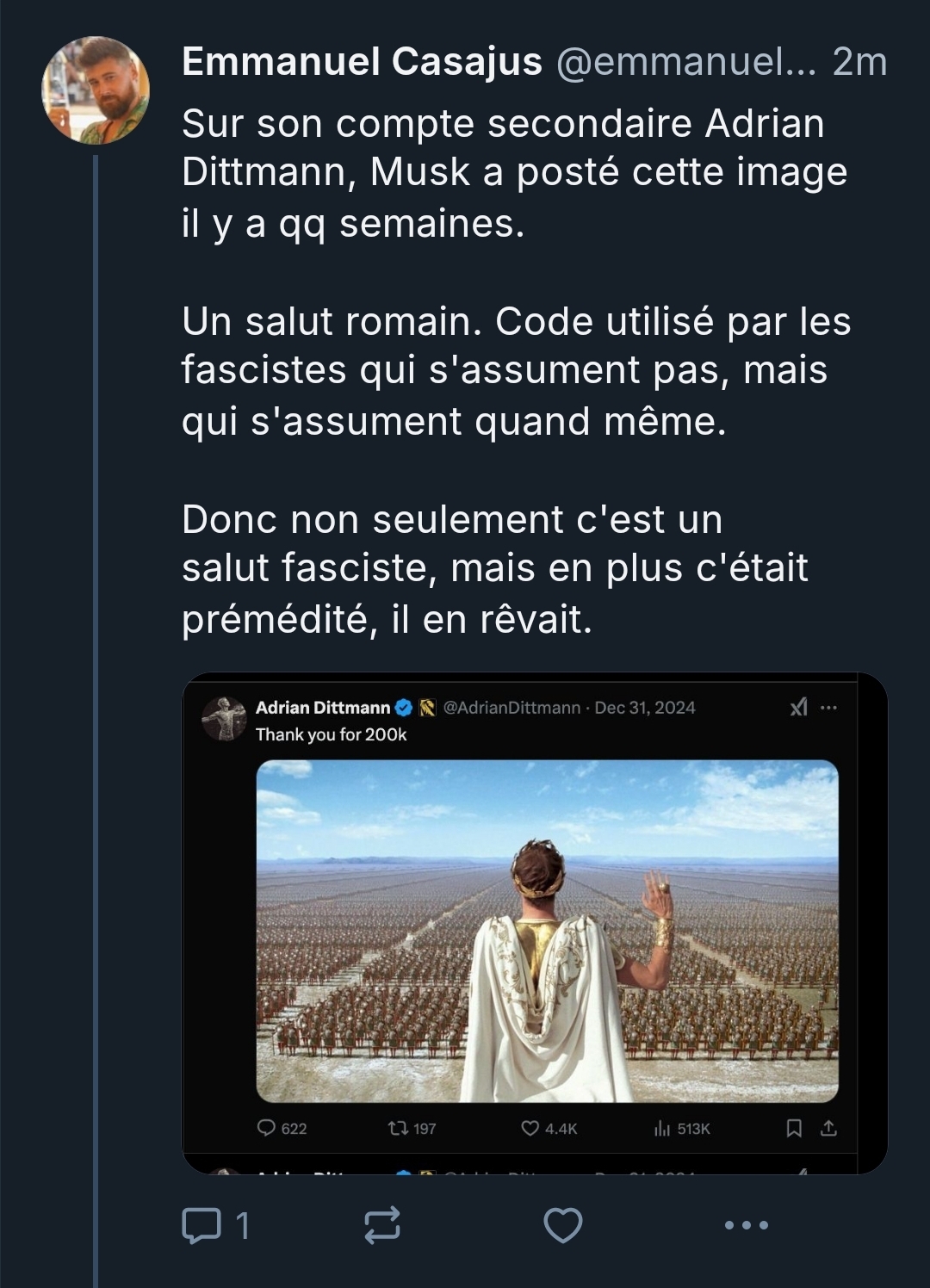This screenshot has width=930, height=1288.
Task: Open the @AdrianDittmann handle
Action: coord(512,708)
